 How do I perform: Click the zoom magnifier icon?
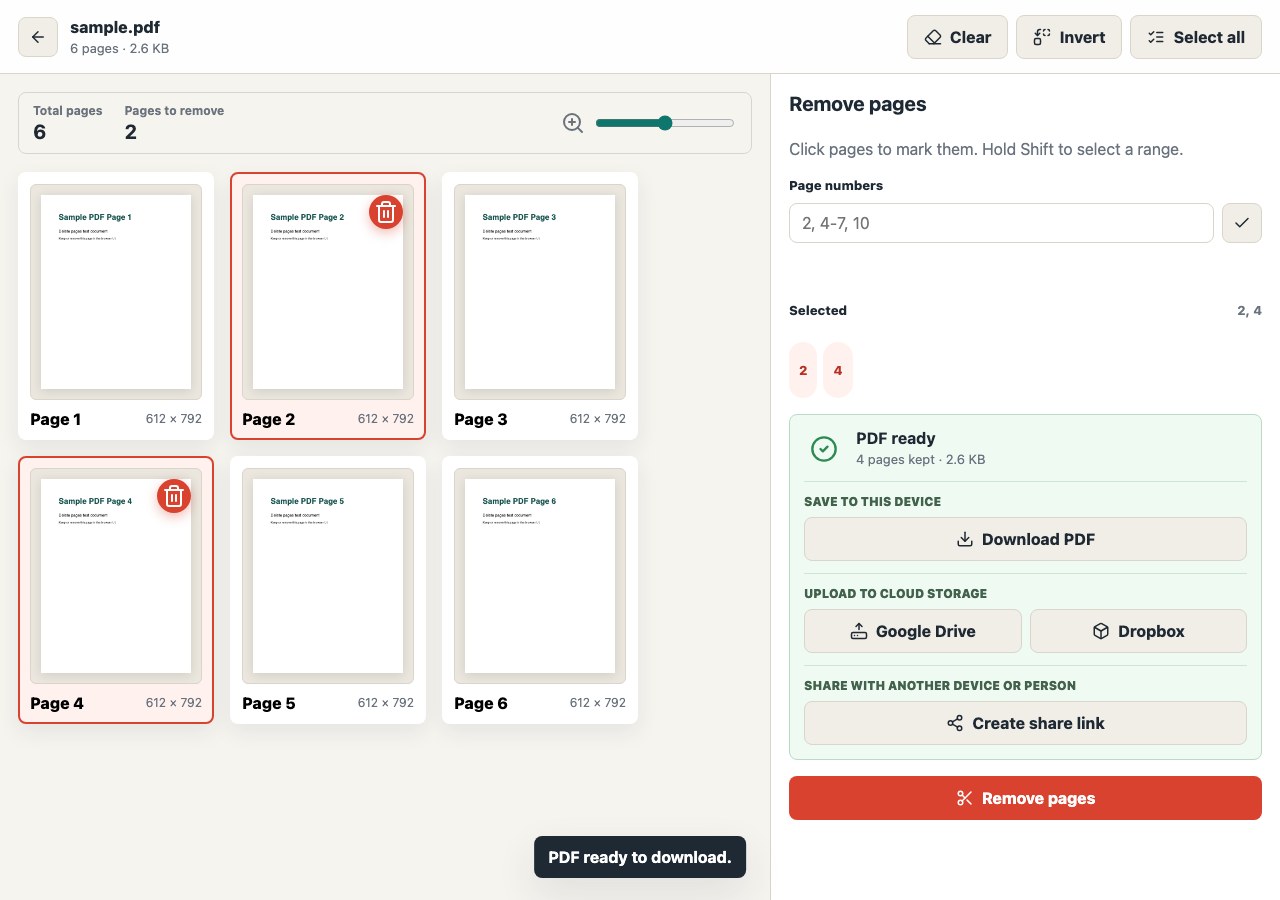point(573,123)
